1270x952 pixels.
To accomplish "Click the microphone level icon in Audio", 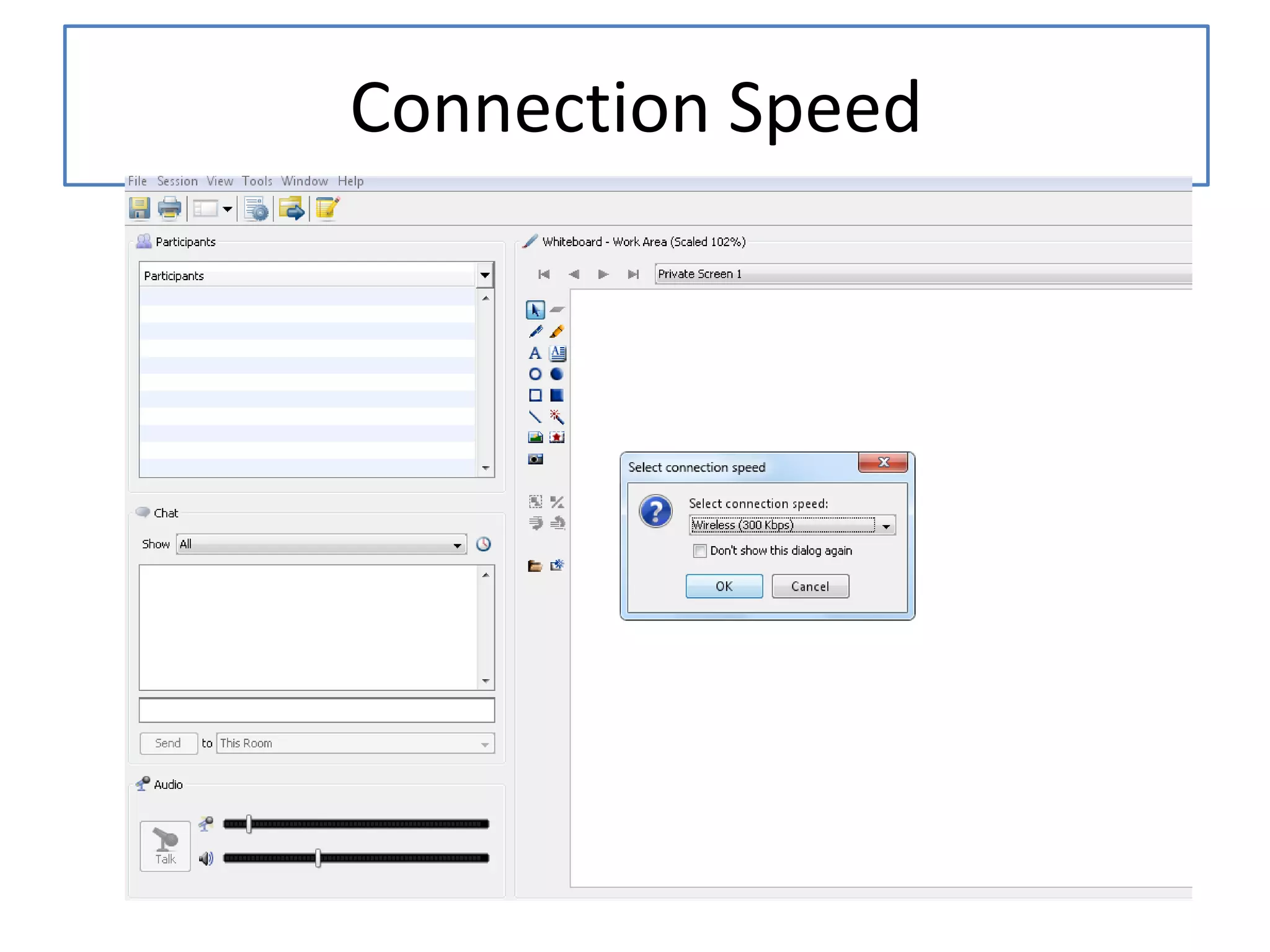I will pos(206,824).
